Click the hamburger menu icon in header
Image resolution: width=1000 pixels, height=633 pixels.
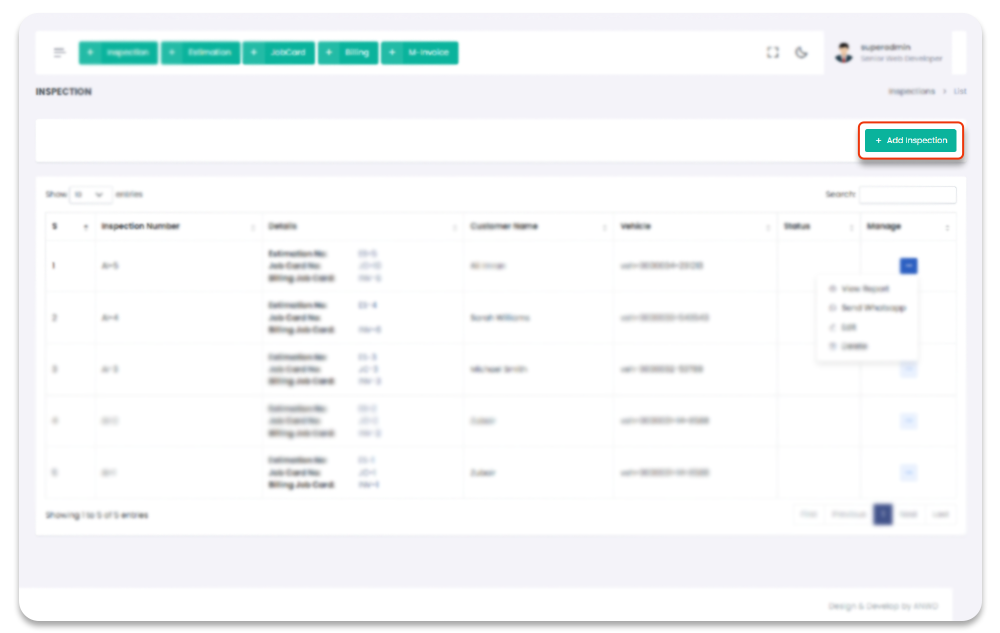[x=60, y=53]
